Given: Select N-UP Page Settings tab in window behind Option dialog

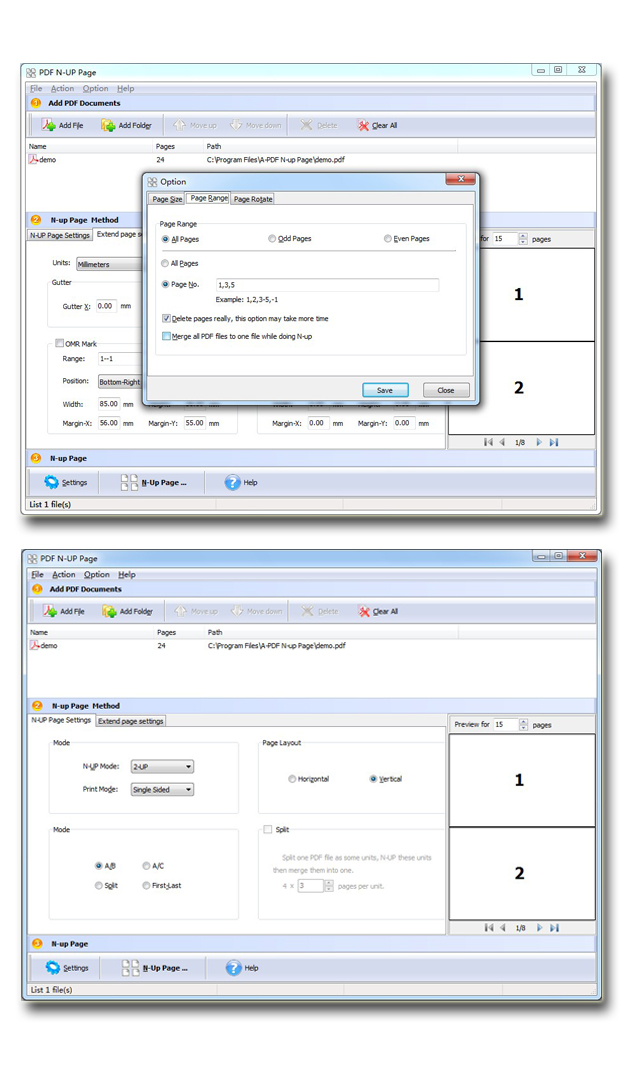Looking at the screenshot, I should click(x=60, y=236).
